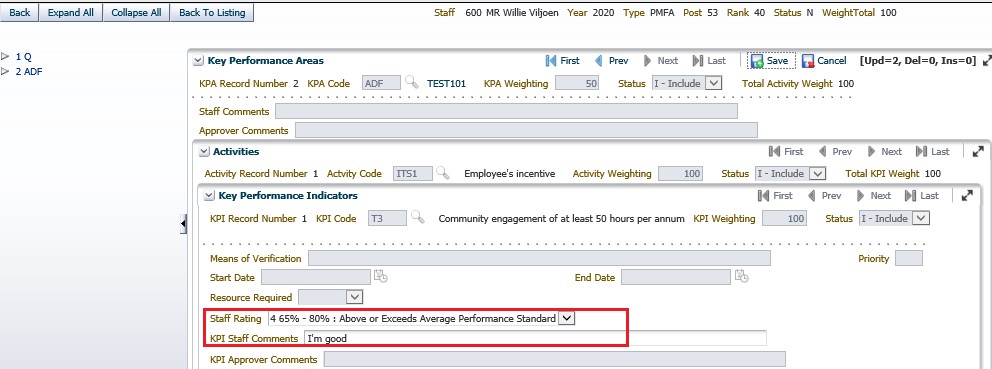Click the Expand All button

[71, 13]
